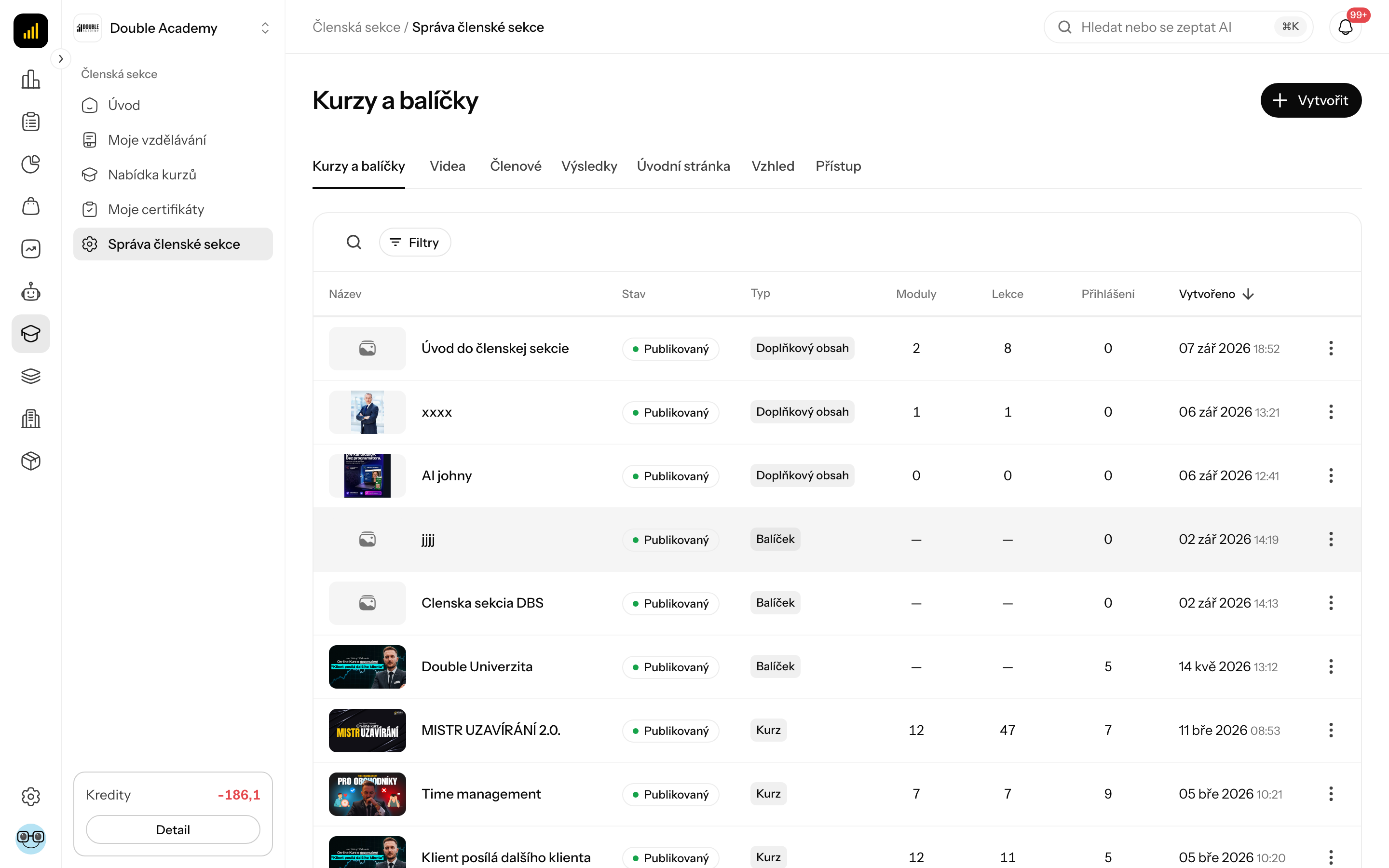Screen dimensions: 1389x868
Task: Open the xxxx course thumbnail
Action: point(367,412)
